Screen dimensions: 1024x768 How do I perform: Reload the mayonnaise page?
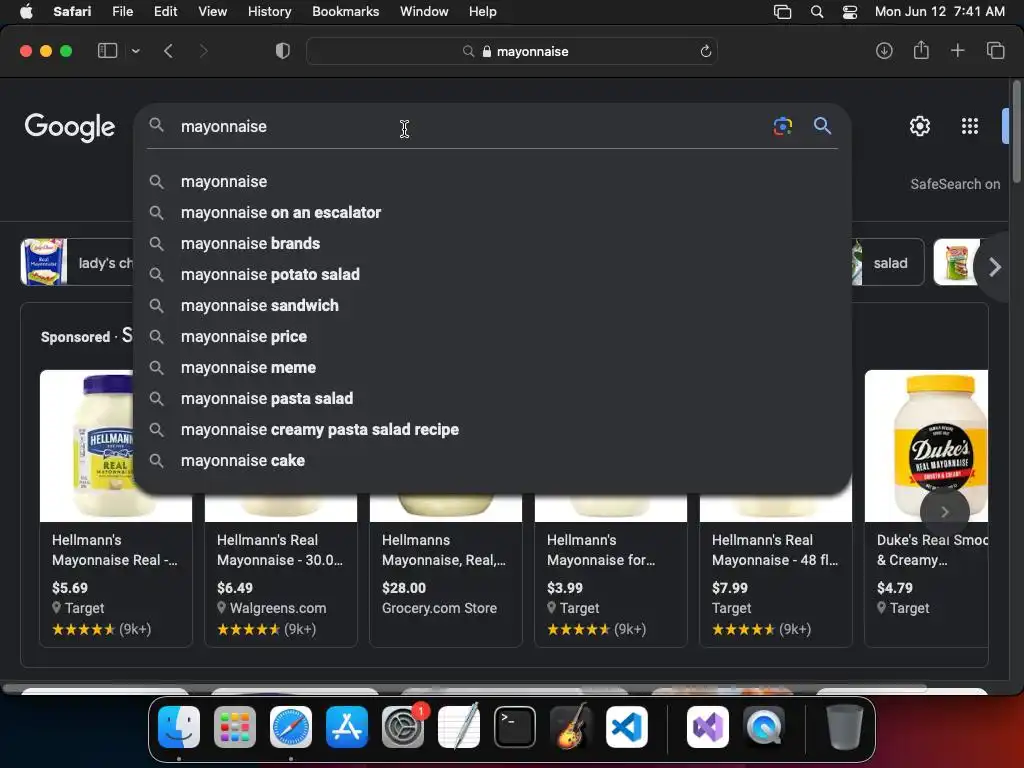[705, 52]
